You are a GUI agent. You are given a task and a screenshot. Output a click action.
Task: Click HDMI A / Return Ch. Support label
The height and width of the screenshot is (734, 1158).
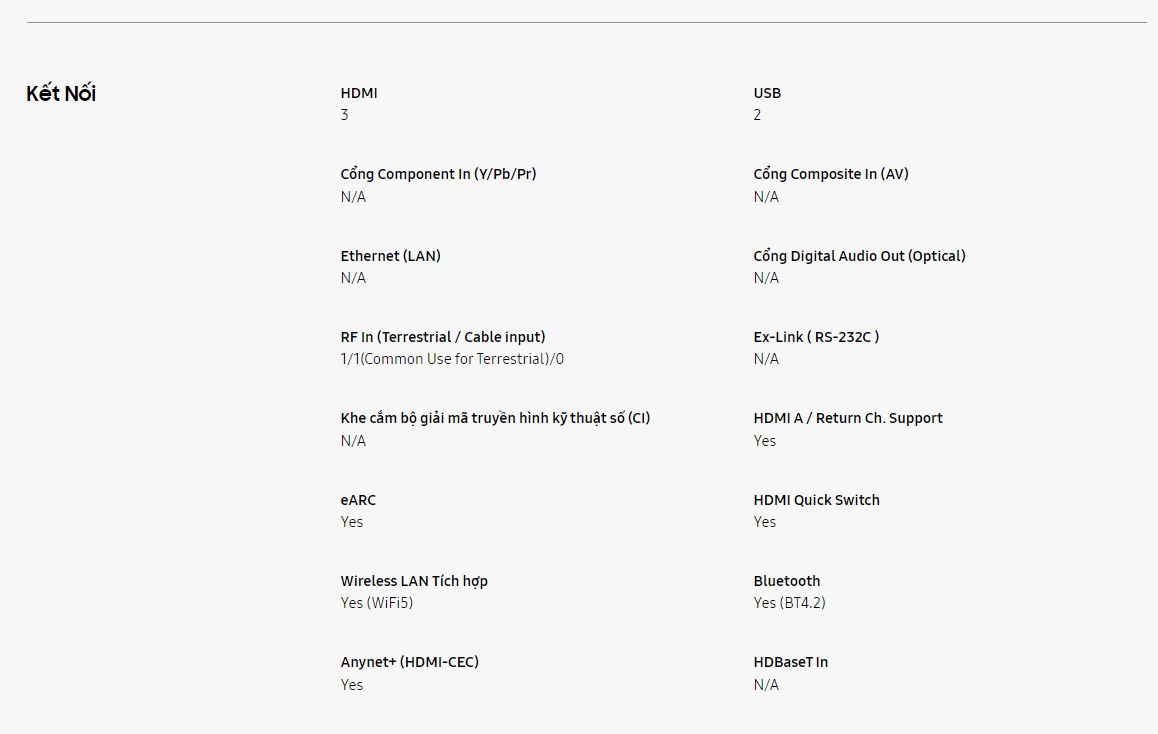pos(848,418)
